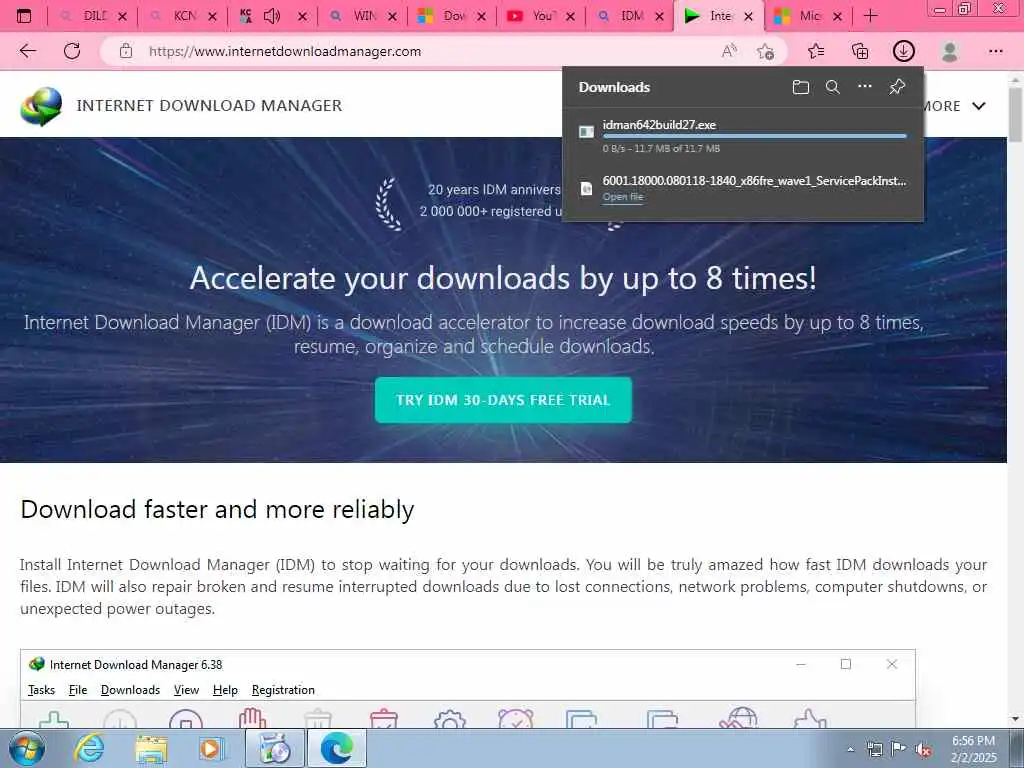Open the Favorites list icon
Viewport: 1024px width, 768px height.
816,51
